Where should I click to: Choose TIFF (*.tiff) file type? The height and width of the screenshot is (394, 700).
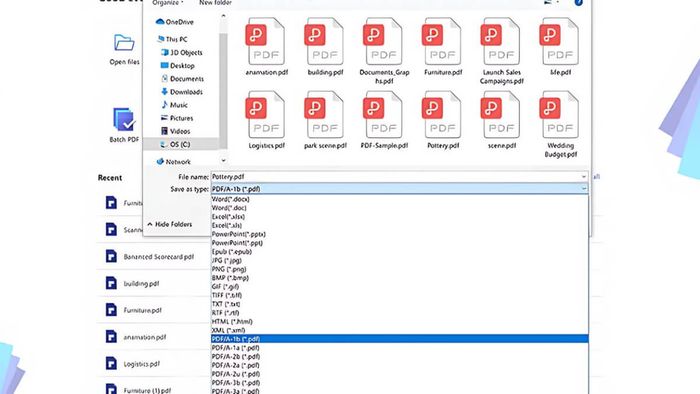pos(400,295)
